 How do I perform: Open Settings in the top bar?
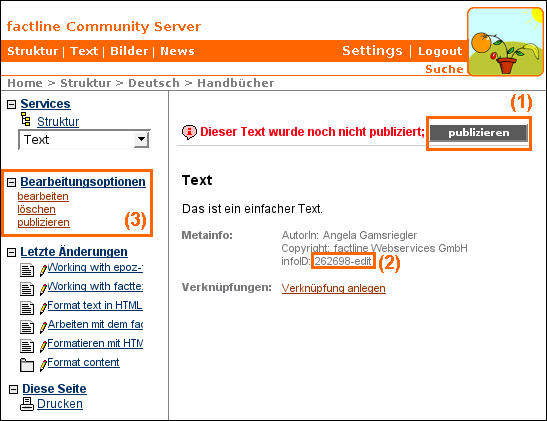(372, 51)
